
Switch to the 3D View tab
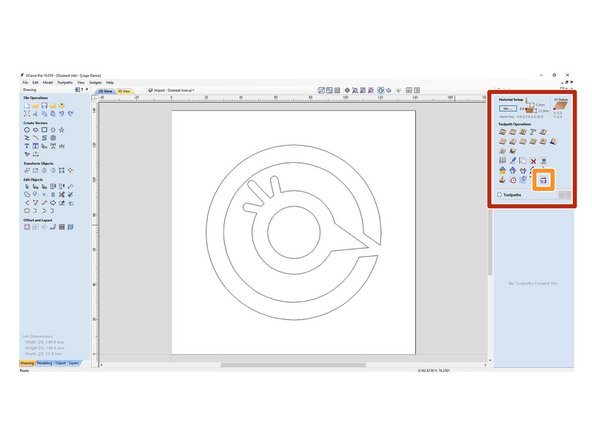[x=124, y=91]
